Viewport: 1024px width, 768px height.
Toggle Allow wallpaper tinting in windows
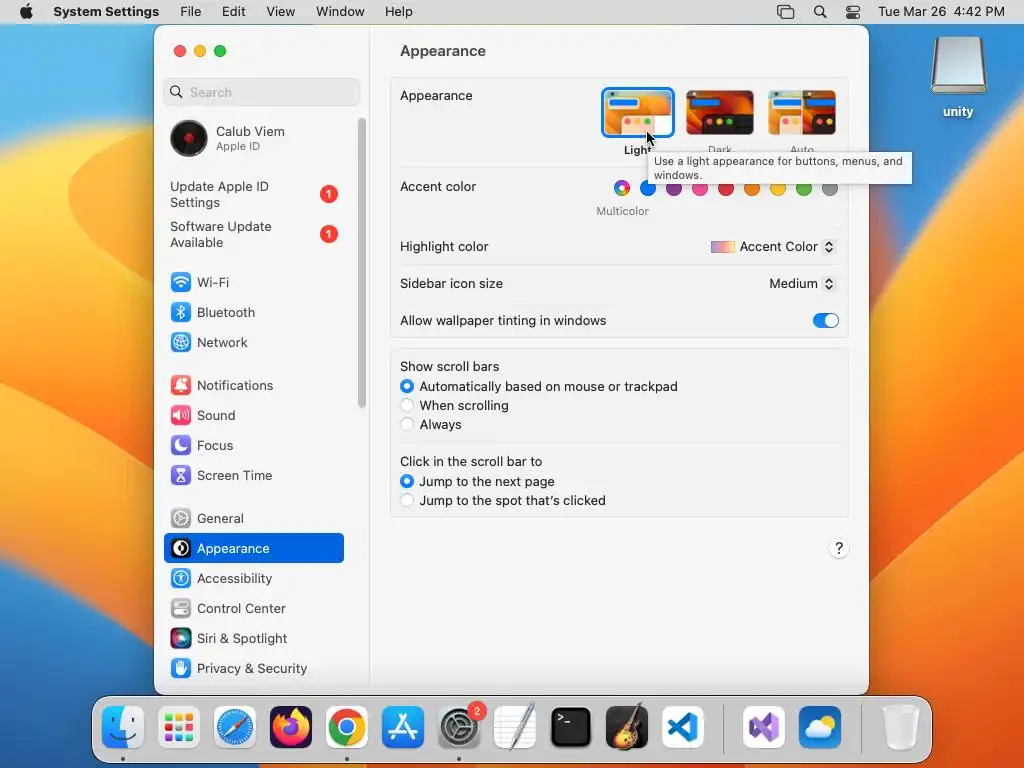(825, 321)
